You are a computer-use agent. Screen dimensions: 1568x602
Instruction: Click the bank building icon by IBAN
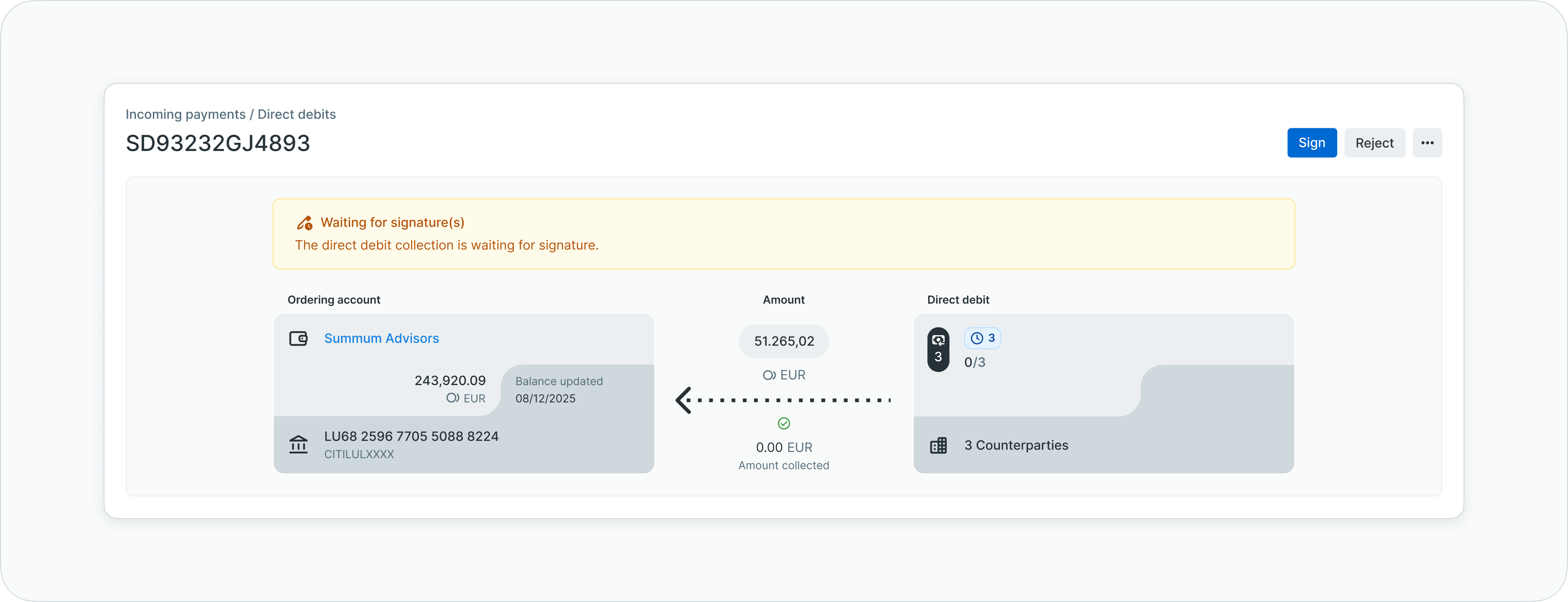(x=298, y=444)
